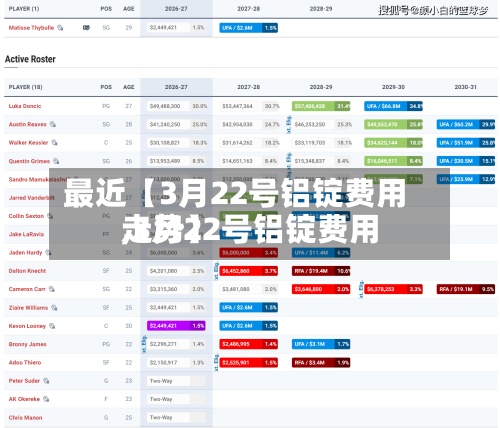Select Bronny James' UFA / $3.1M cell
This screenshot has width=500, height=428.
tap(321, 344)
